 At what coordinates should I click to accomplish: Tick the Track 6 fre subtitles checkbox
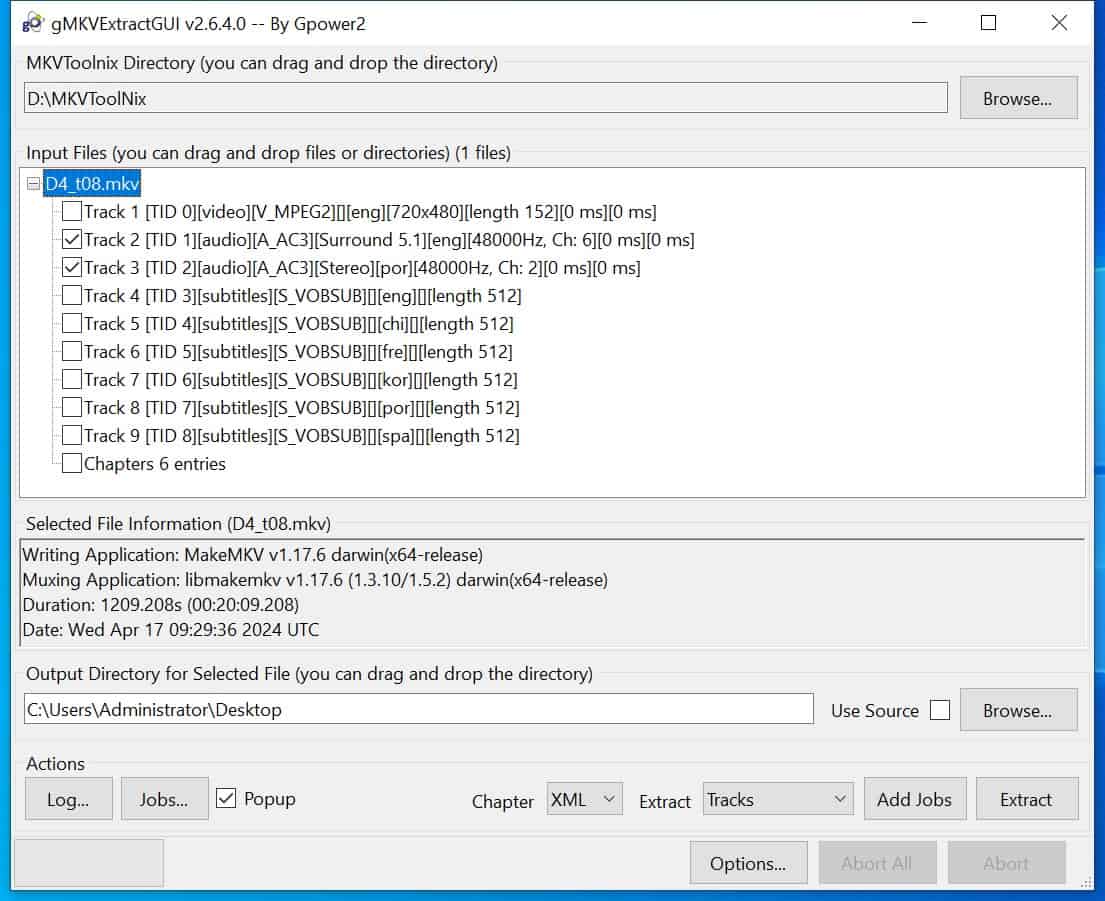point(72,352)
